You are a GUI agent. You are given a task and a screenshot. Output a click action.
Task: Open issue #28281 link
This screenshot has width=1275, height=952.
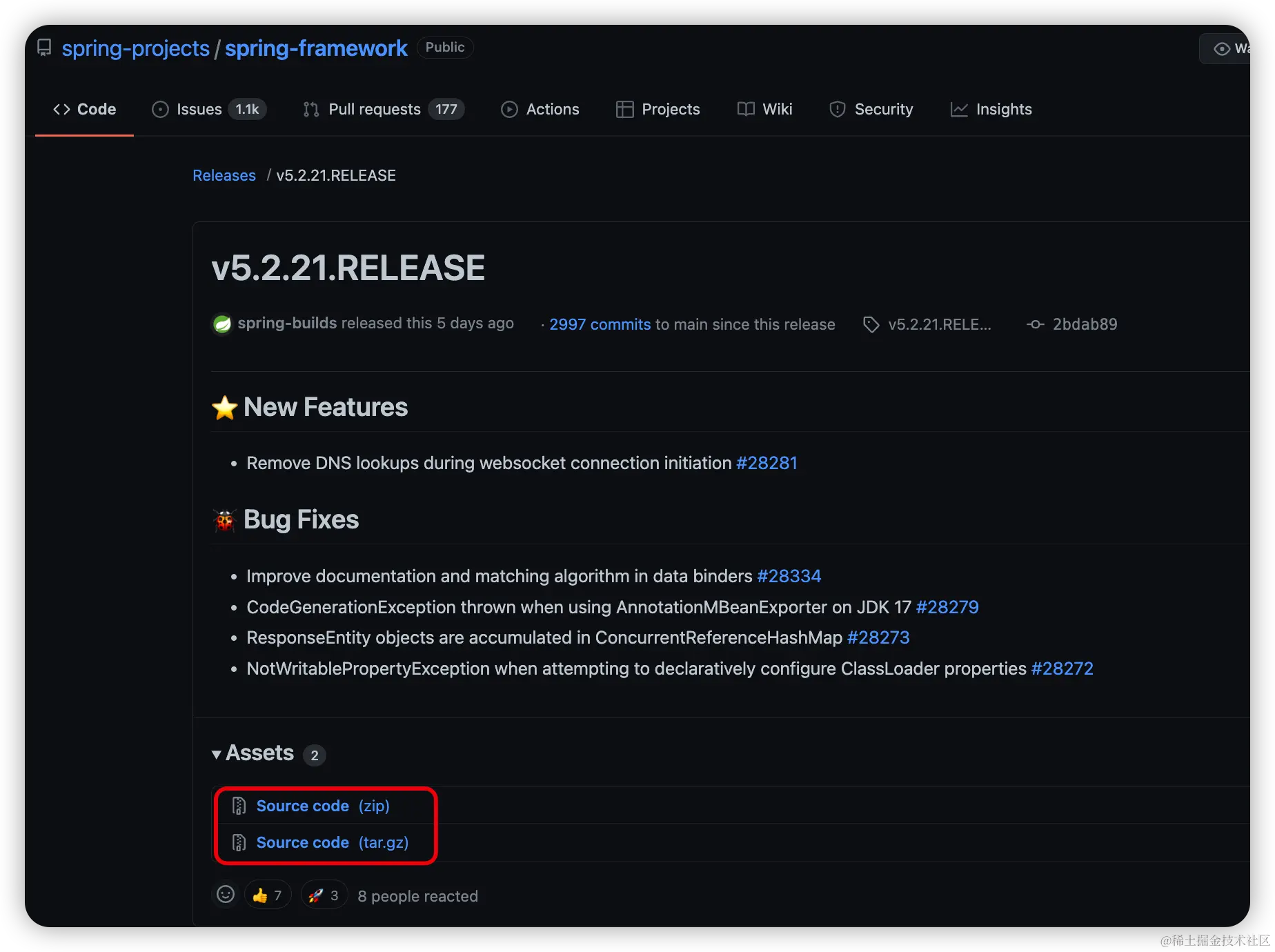[767, 463]
